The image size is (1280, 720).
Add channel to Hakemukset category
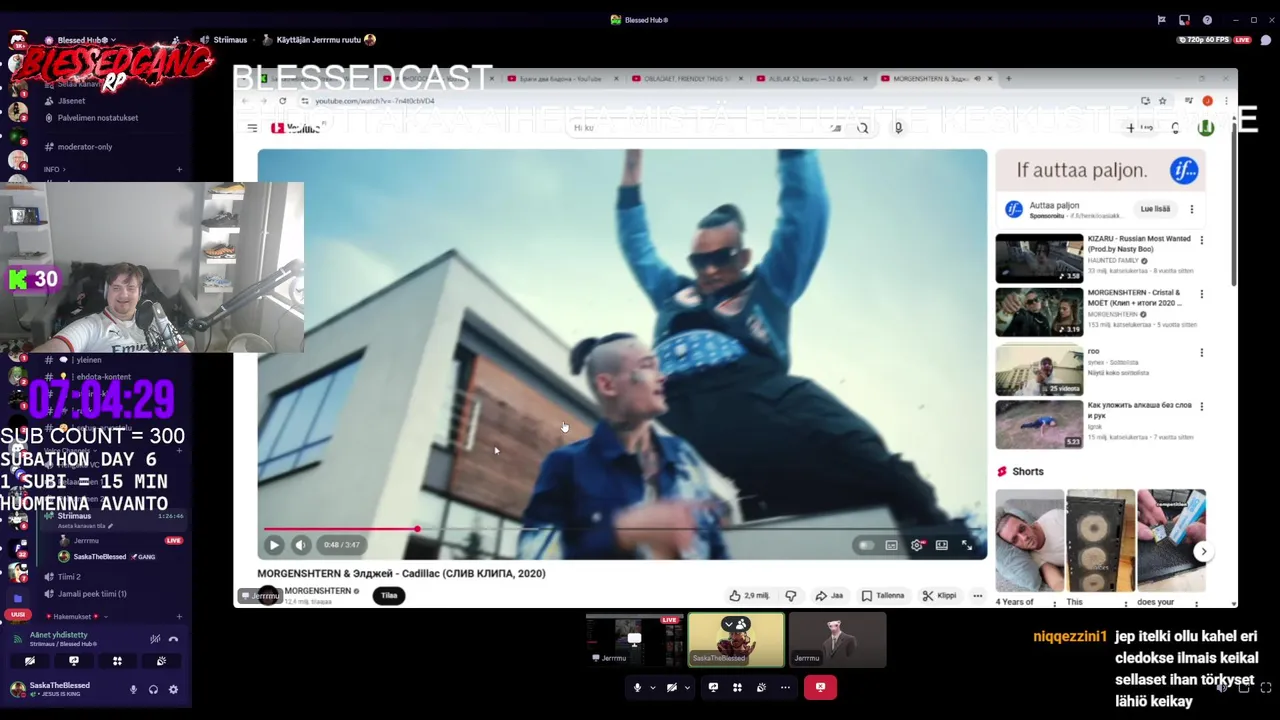179,617
